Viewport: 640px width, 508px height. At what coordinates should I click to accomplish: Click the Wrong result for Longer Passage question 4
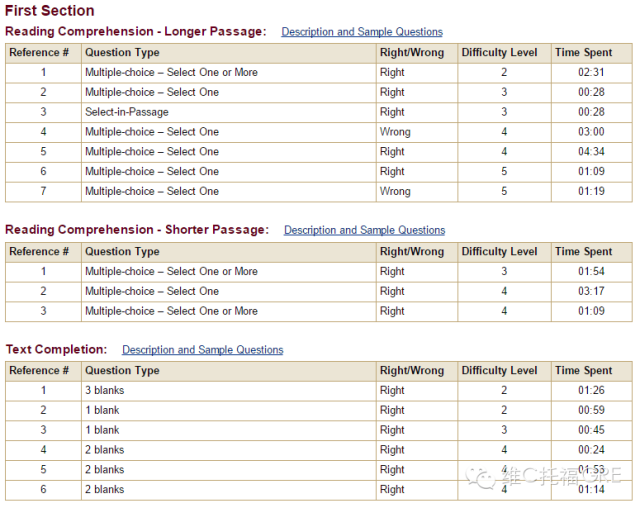395,132
